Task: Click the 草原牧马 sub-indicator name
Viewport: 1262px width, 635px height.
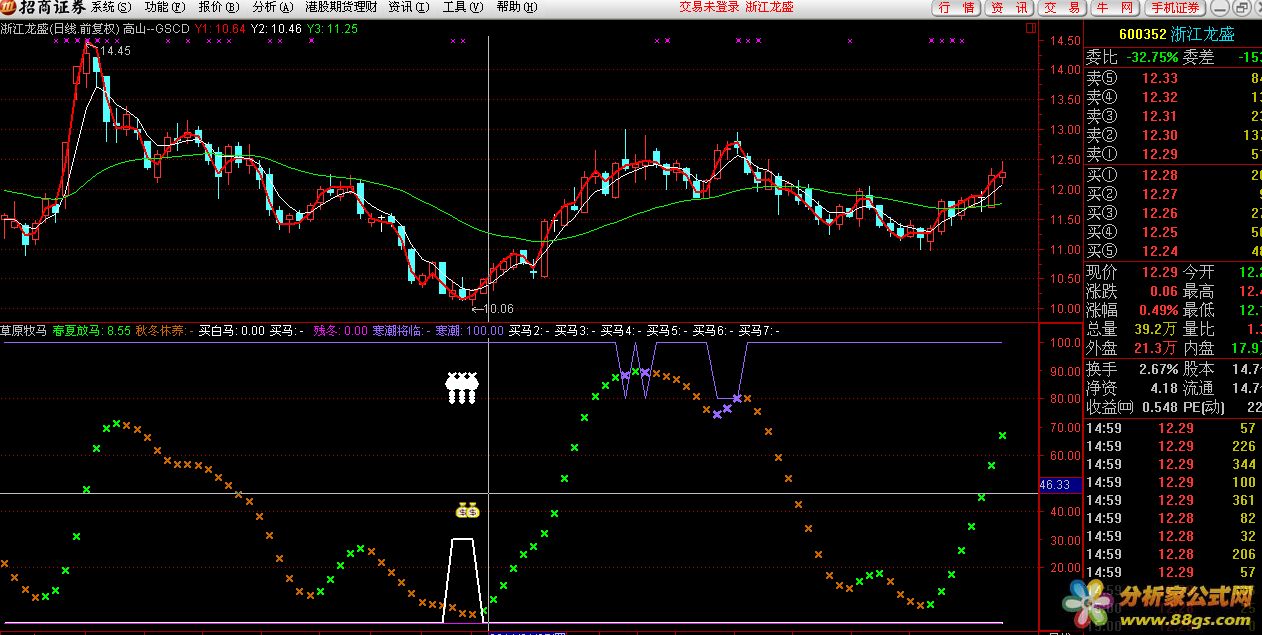Action: pos(24,330)
